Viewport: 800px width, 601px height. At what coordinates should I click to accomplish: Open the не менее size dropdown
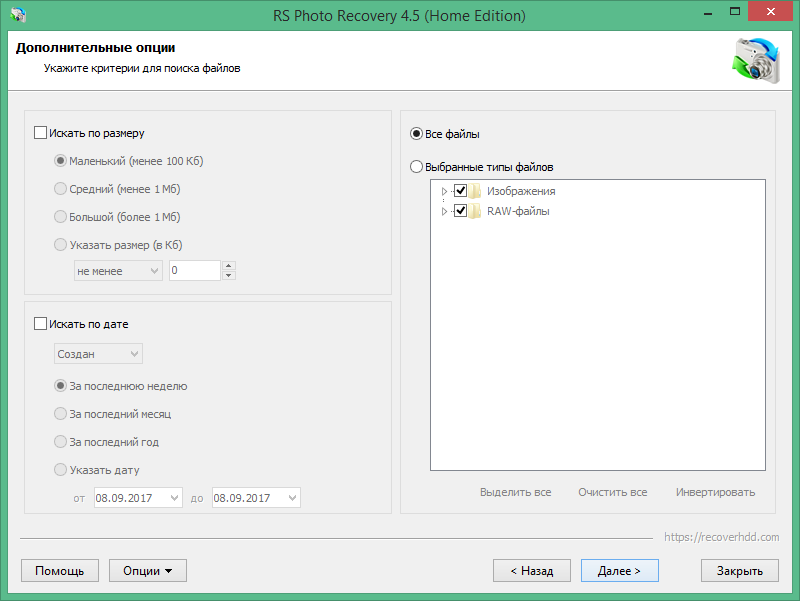click(118, 271)
